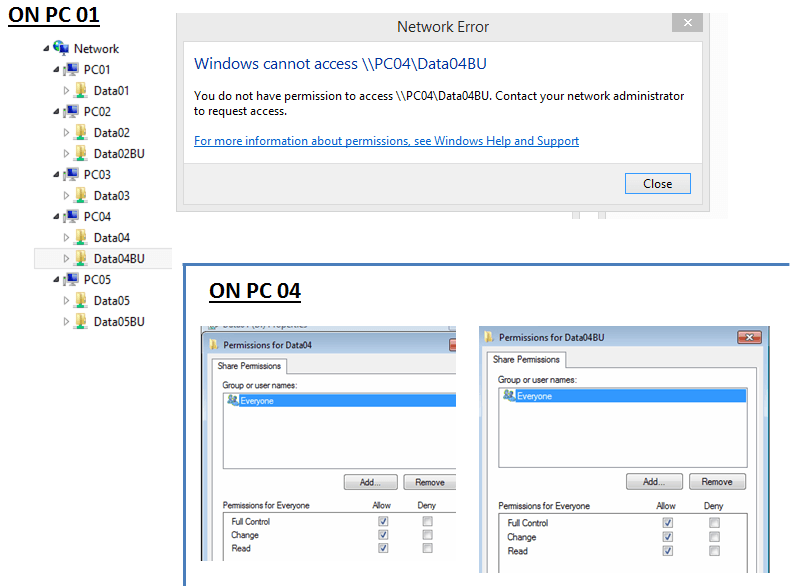Viewport: 791px width, 586px height.
Task: Collapse the PC02 tree node
Action: point(56,111)
